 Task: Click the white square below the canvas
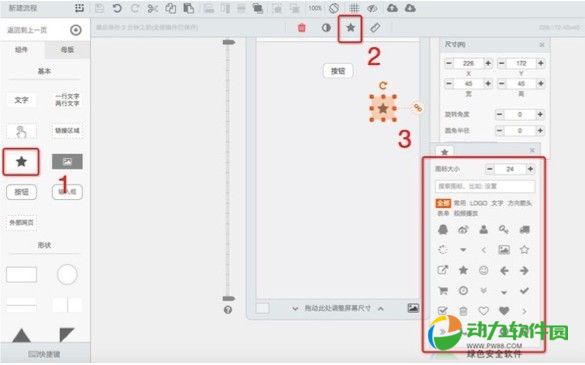(x=262, y=308)
